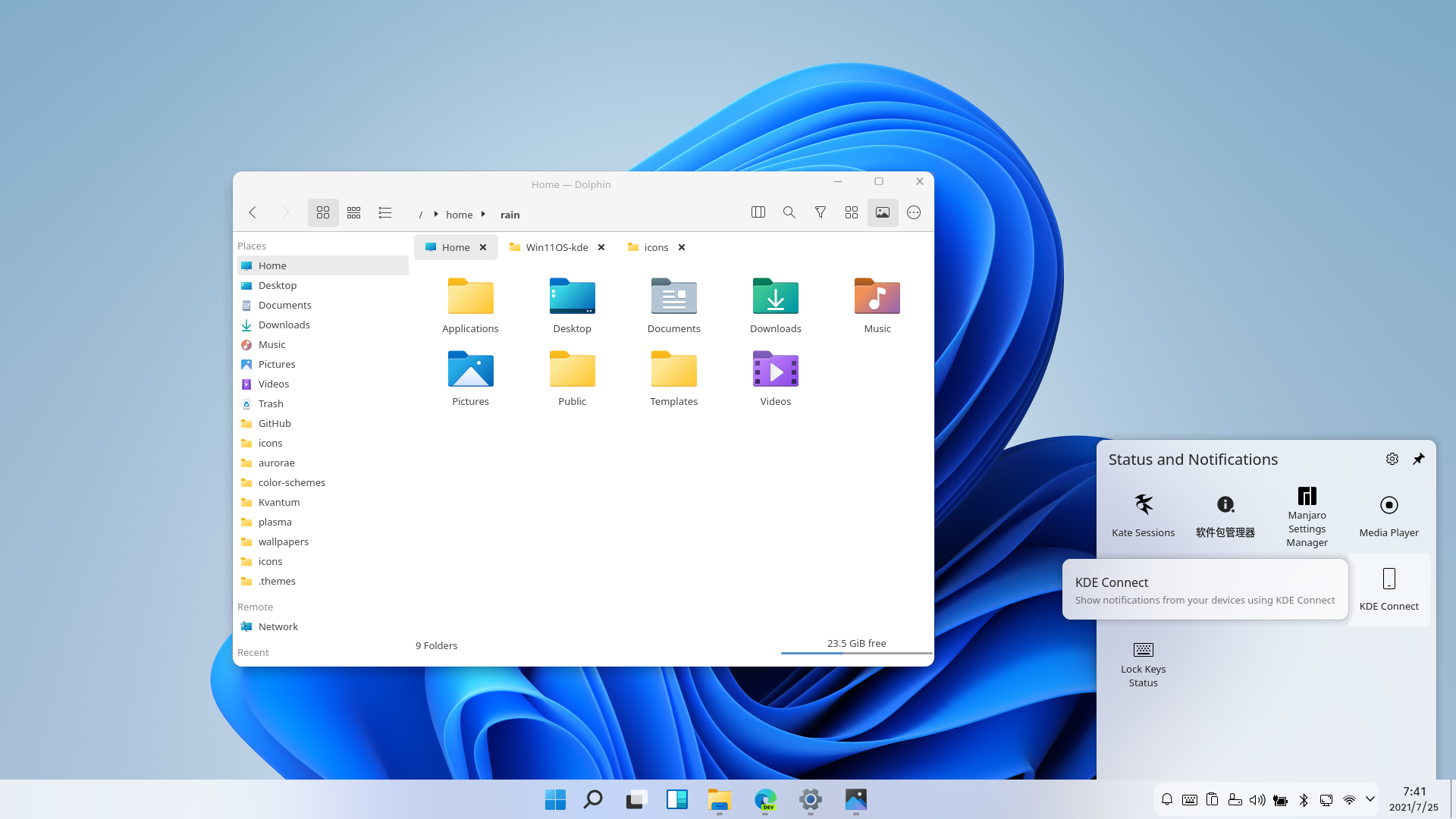Enable split view in Dolphin

[758, 212]
